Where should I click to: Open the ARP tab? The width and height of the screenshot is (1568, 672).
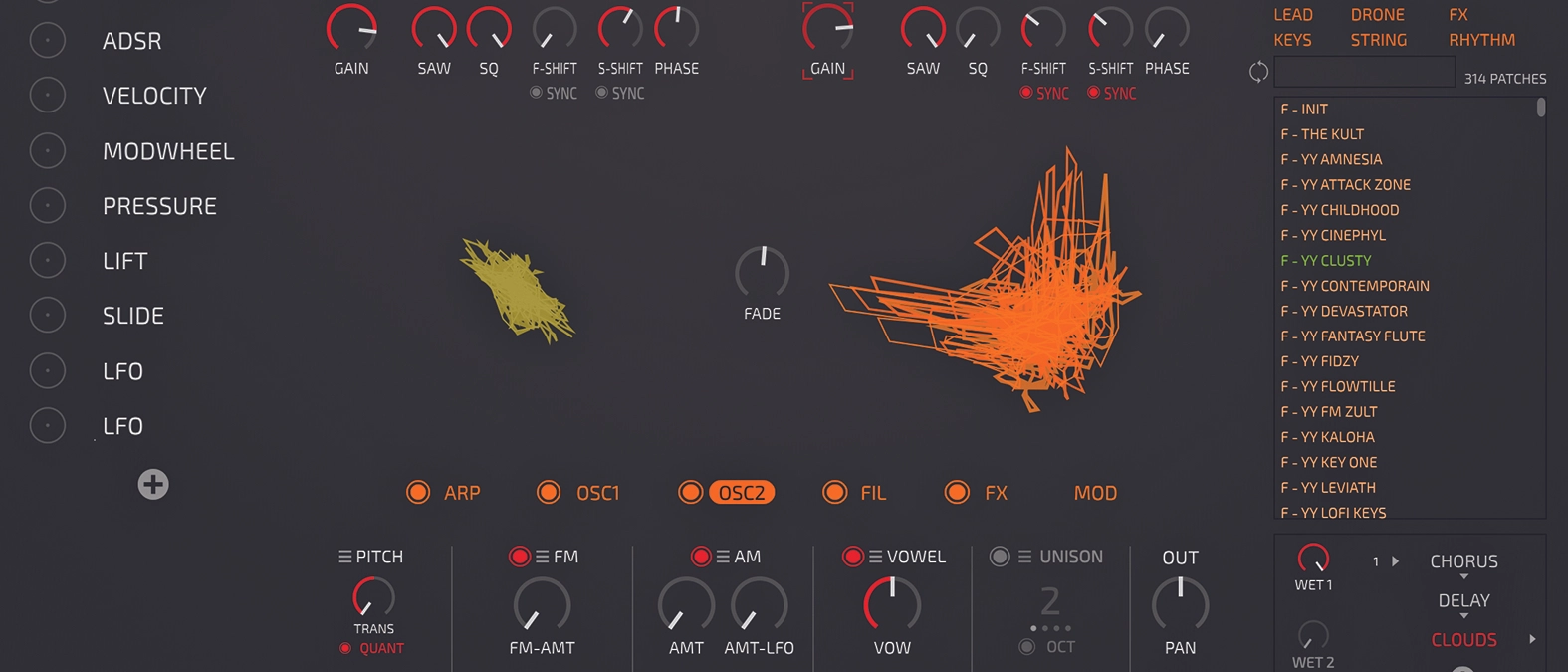[x=462, y=493]
